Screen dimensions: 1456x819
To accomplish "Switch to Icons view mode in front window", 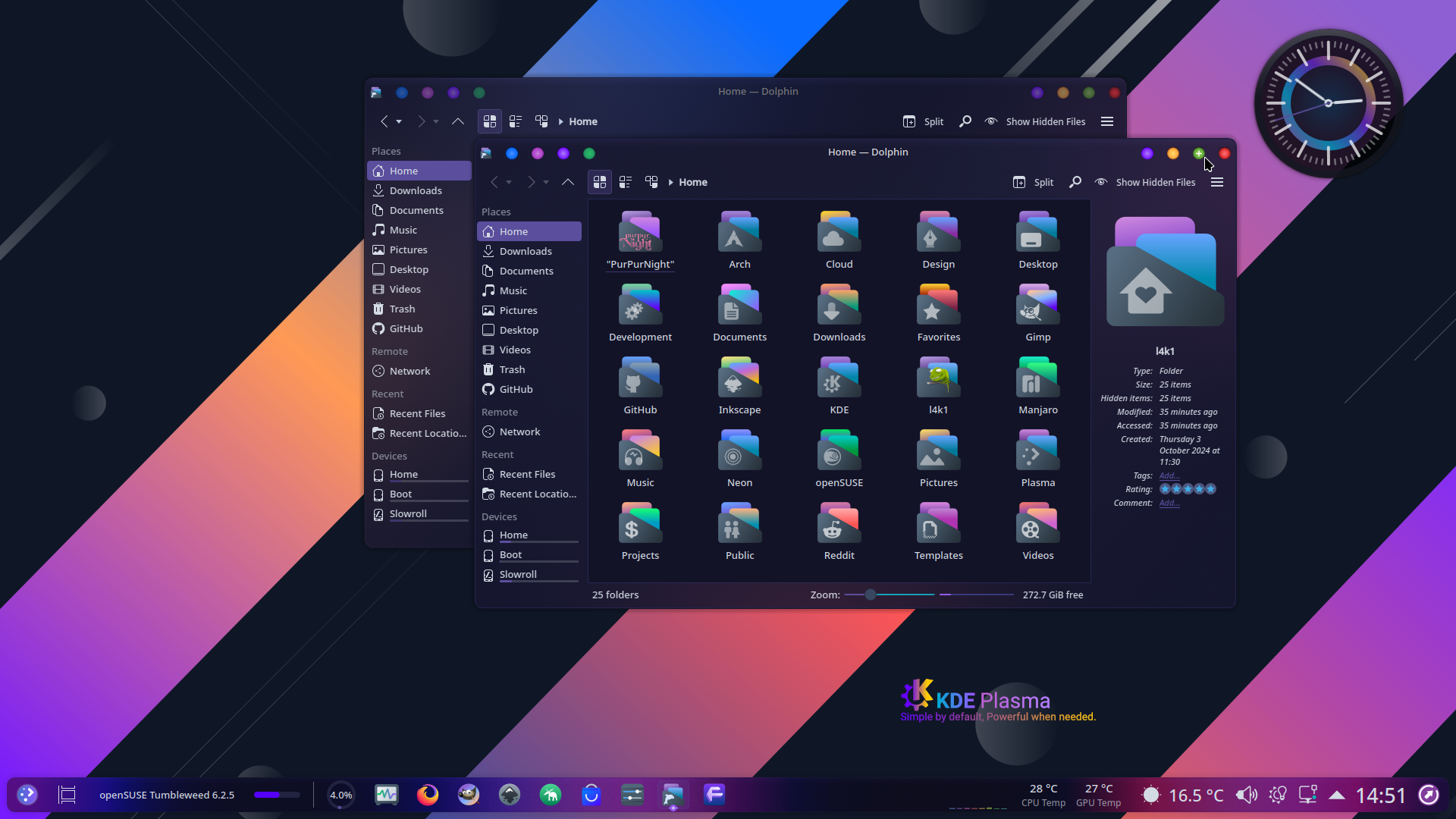I will 600,182.
